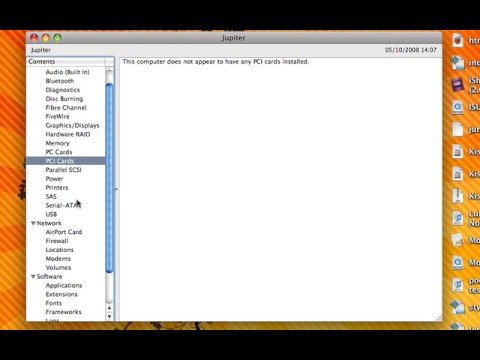Open the Power section
Viewport: 480px width, 360px height.
pos(54,179)
